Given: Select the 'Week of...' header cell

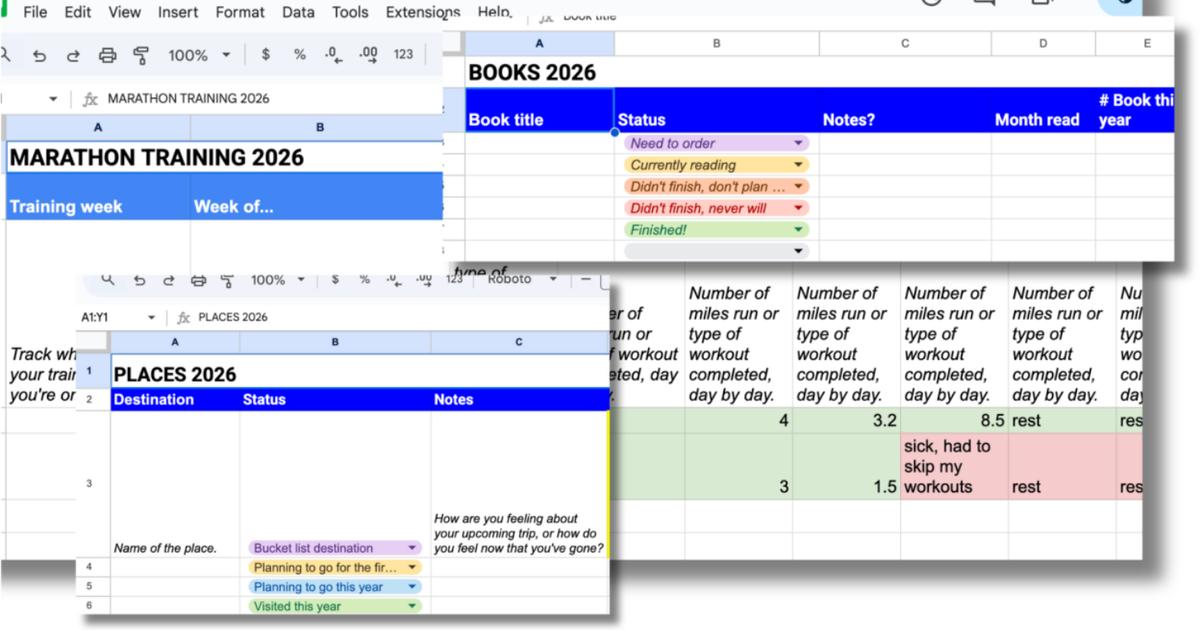Looking at the screenshot, I should pyautogui.click(x=316, y=196).
